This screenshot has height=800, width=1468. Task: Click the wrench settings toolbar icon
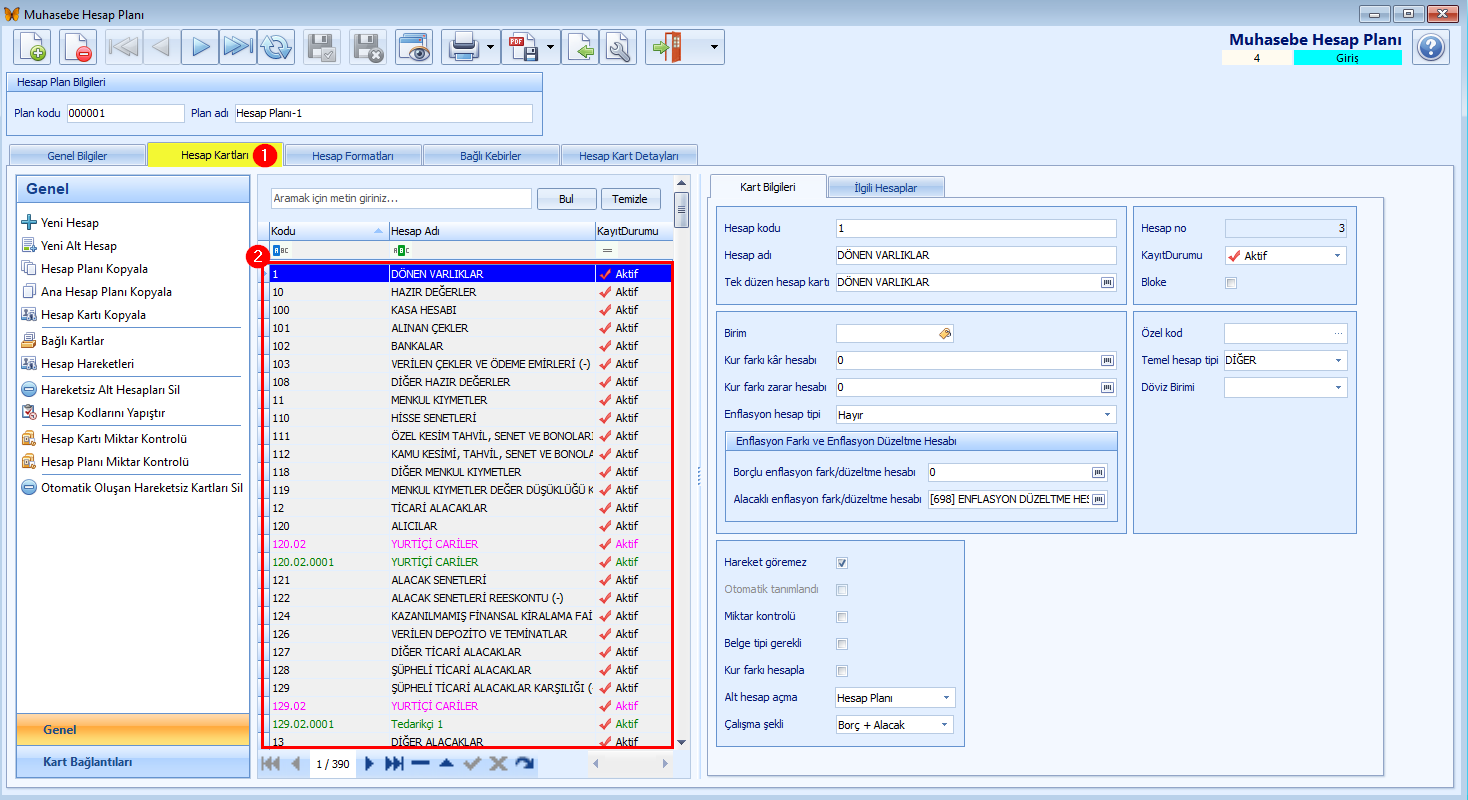click(618, 47)
